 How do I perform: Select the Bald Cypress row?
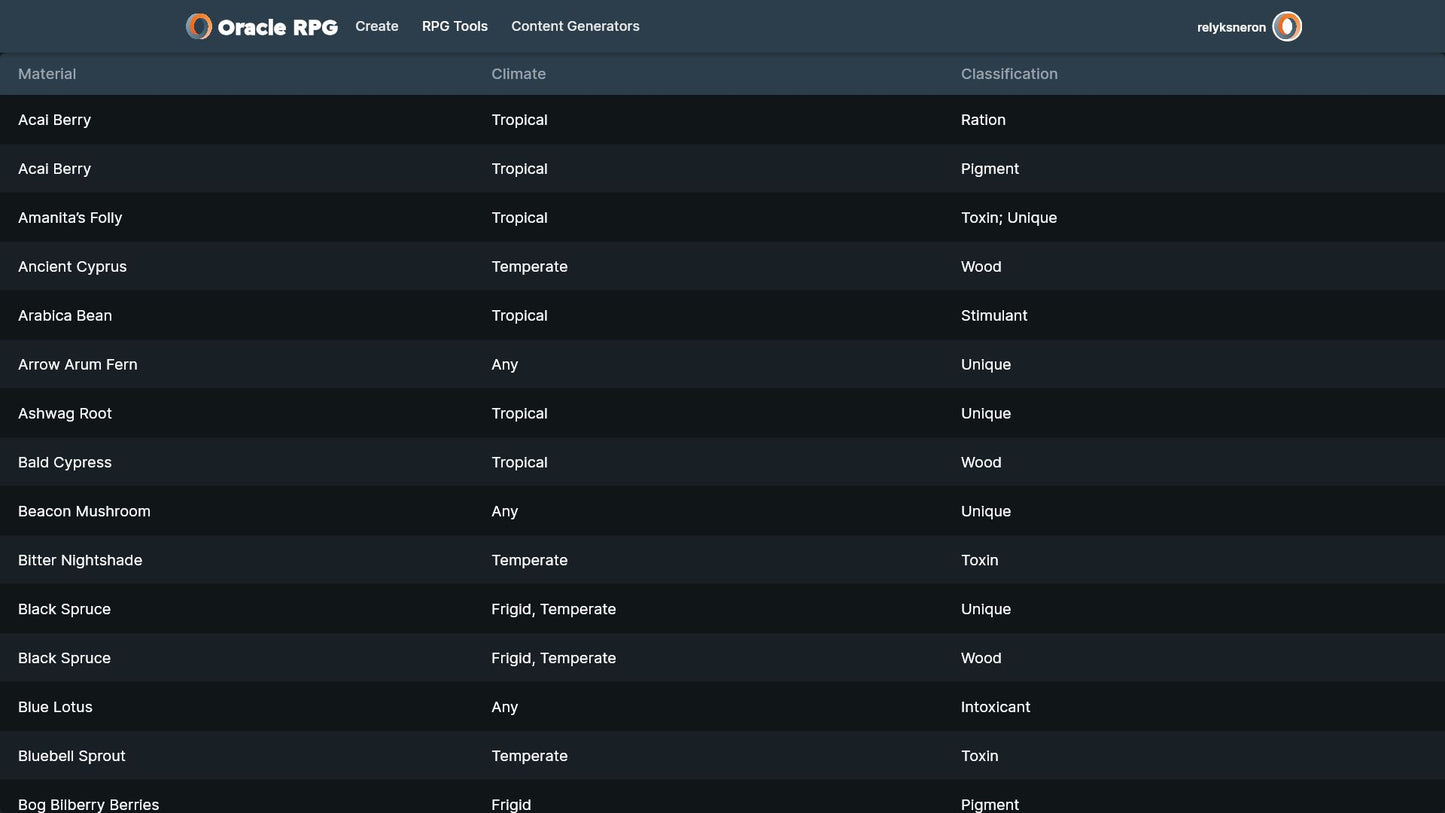tap(65, 463)
